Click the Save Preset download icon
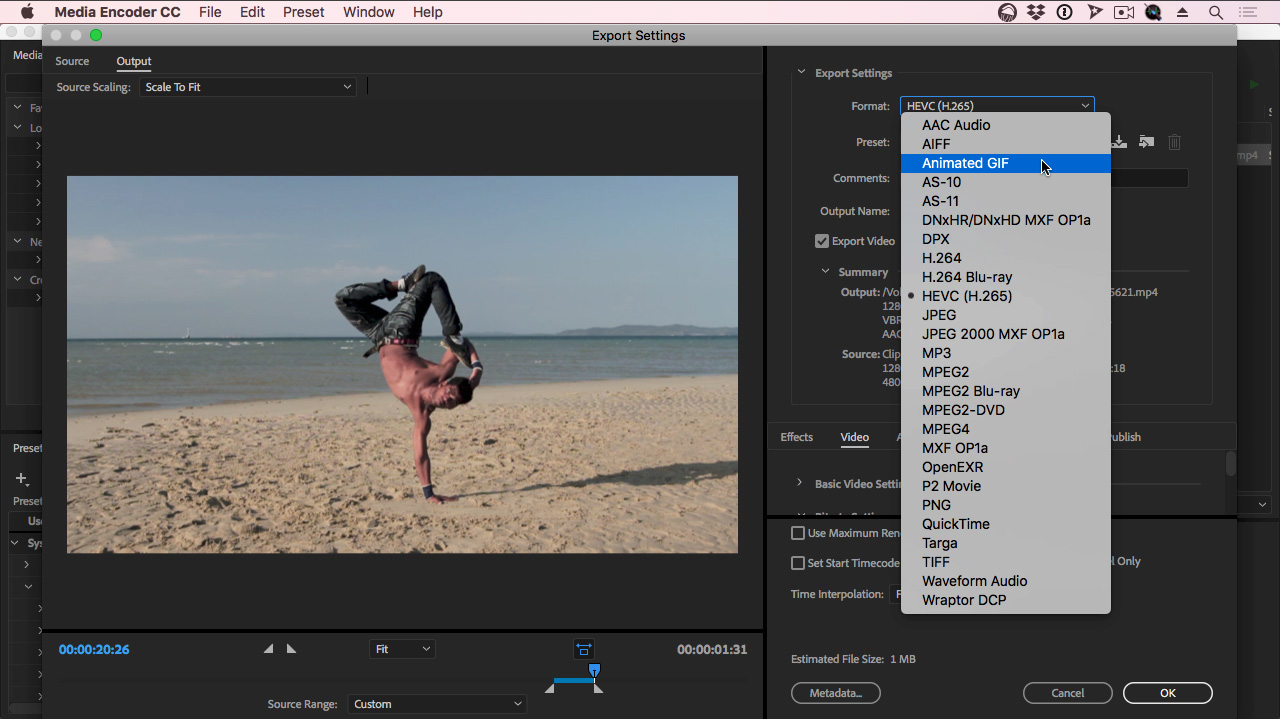This screenshot has height=719, width=1280. (1120, 142)
